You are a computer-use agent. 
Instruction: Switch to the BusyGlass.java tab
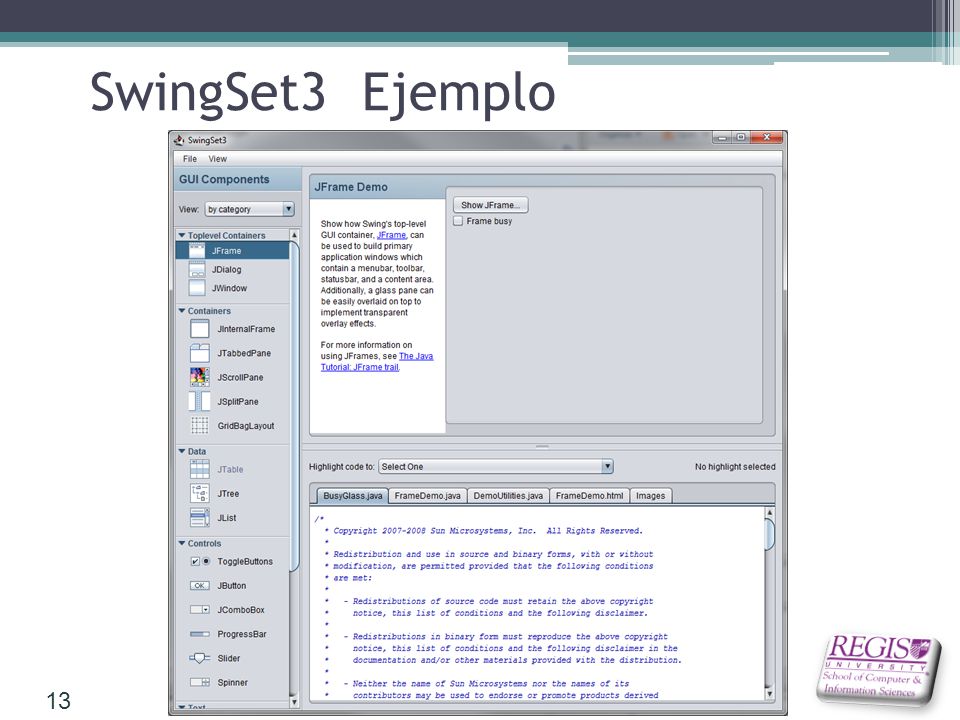point(353,496)
